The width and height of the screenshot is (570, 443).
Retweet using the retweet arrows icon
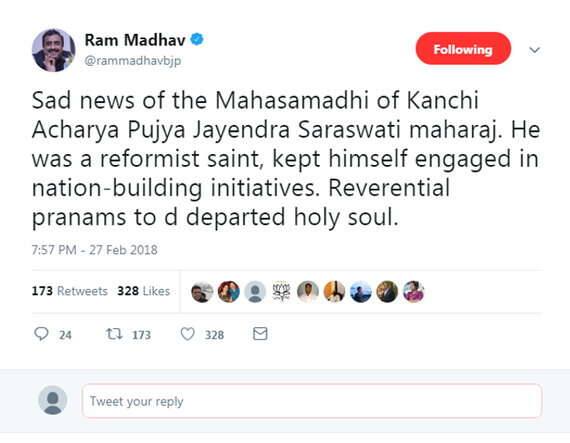pos(114,334)
